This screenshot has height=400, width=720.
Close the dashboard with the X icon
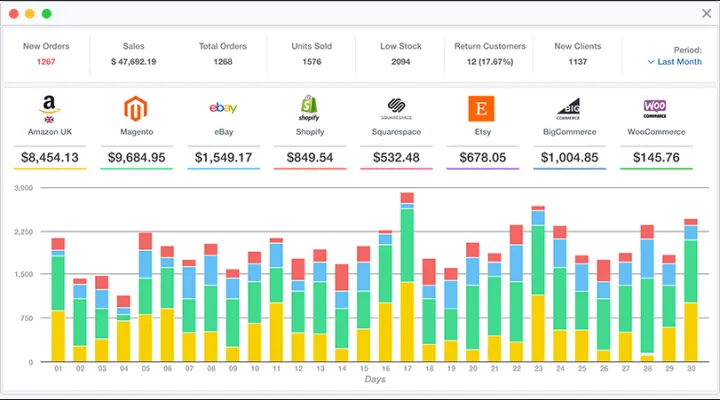tap(706, 13)
